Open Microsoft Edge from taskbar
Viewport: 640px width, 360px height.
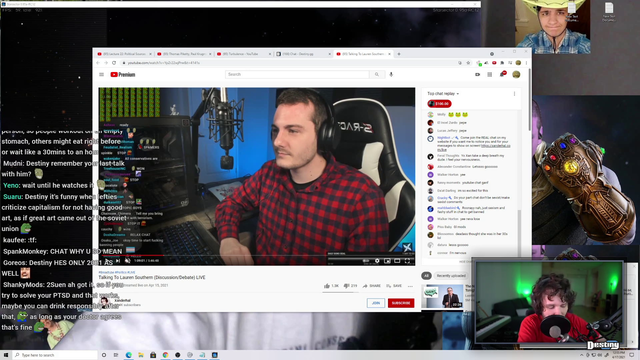tap(129, 355)
